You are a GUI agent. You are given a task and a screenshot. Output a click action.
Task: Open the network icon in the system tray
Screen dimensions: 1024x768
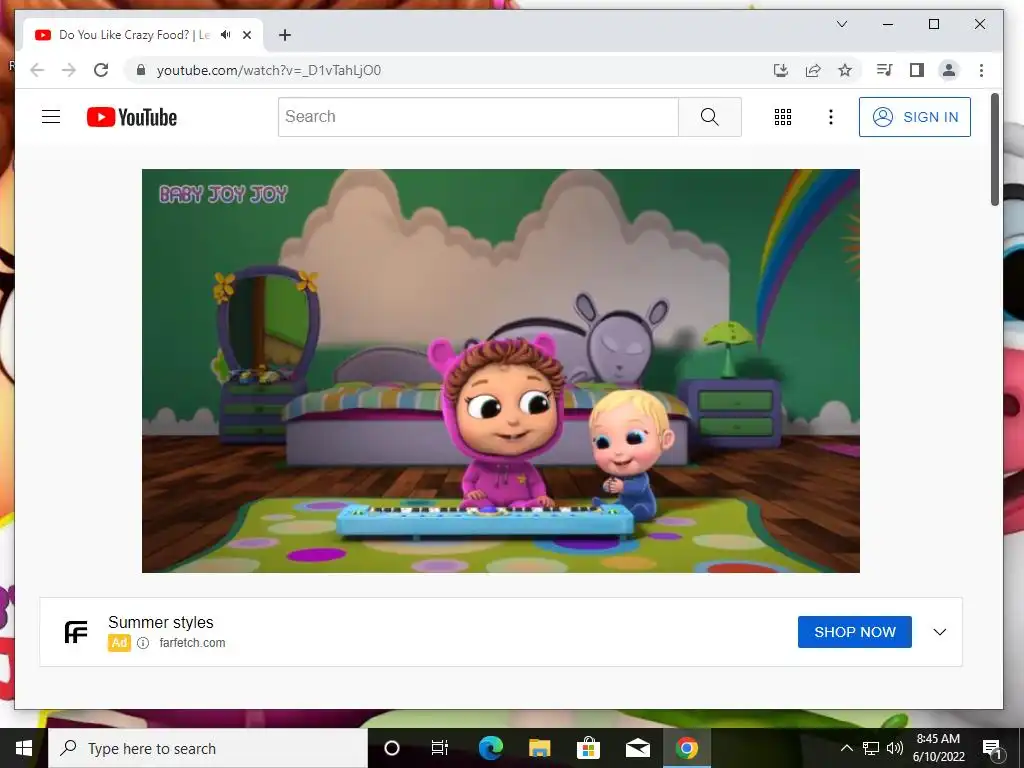point(871,748)
